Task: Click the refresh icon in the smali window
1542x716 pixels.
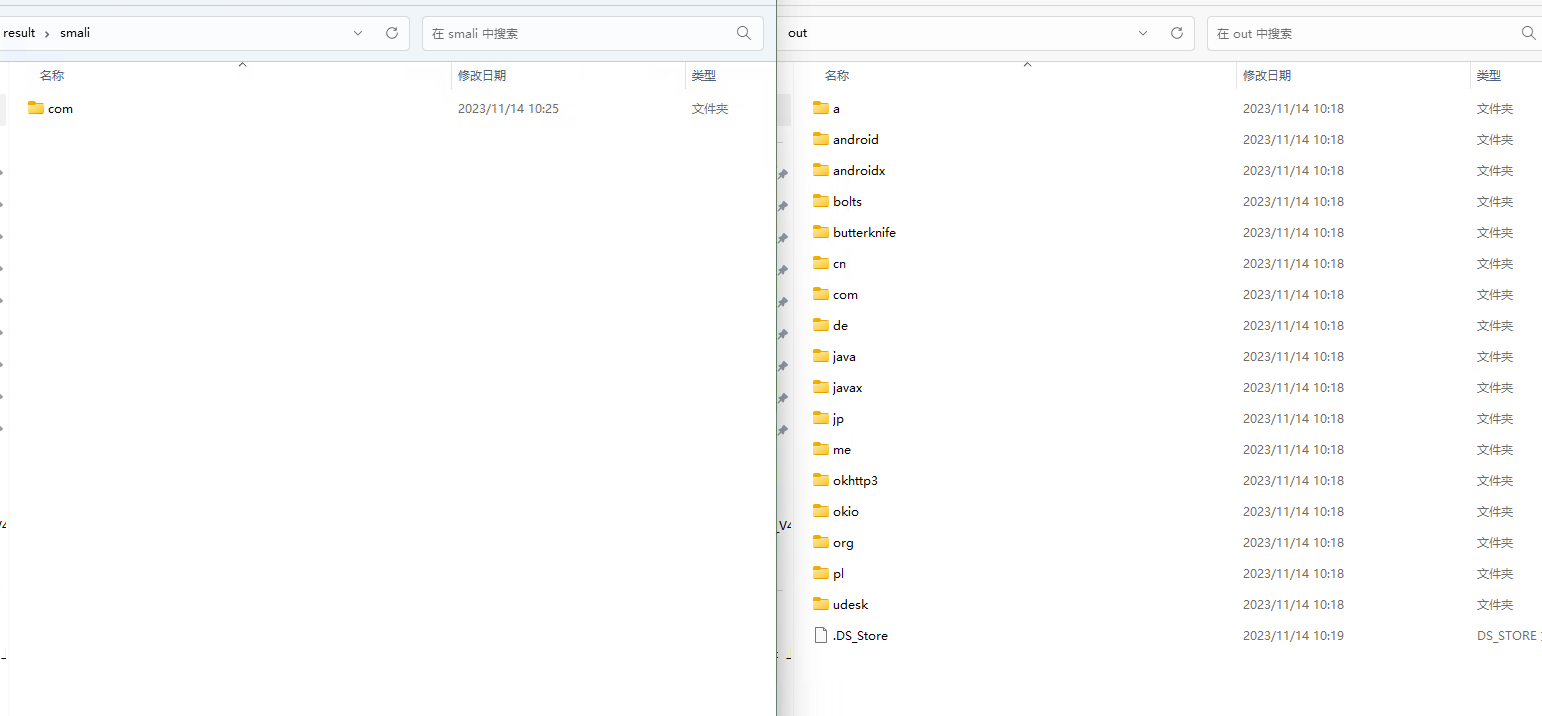Action: coord(392,33)
